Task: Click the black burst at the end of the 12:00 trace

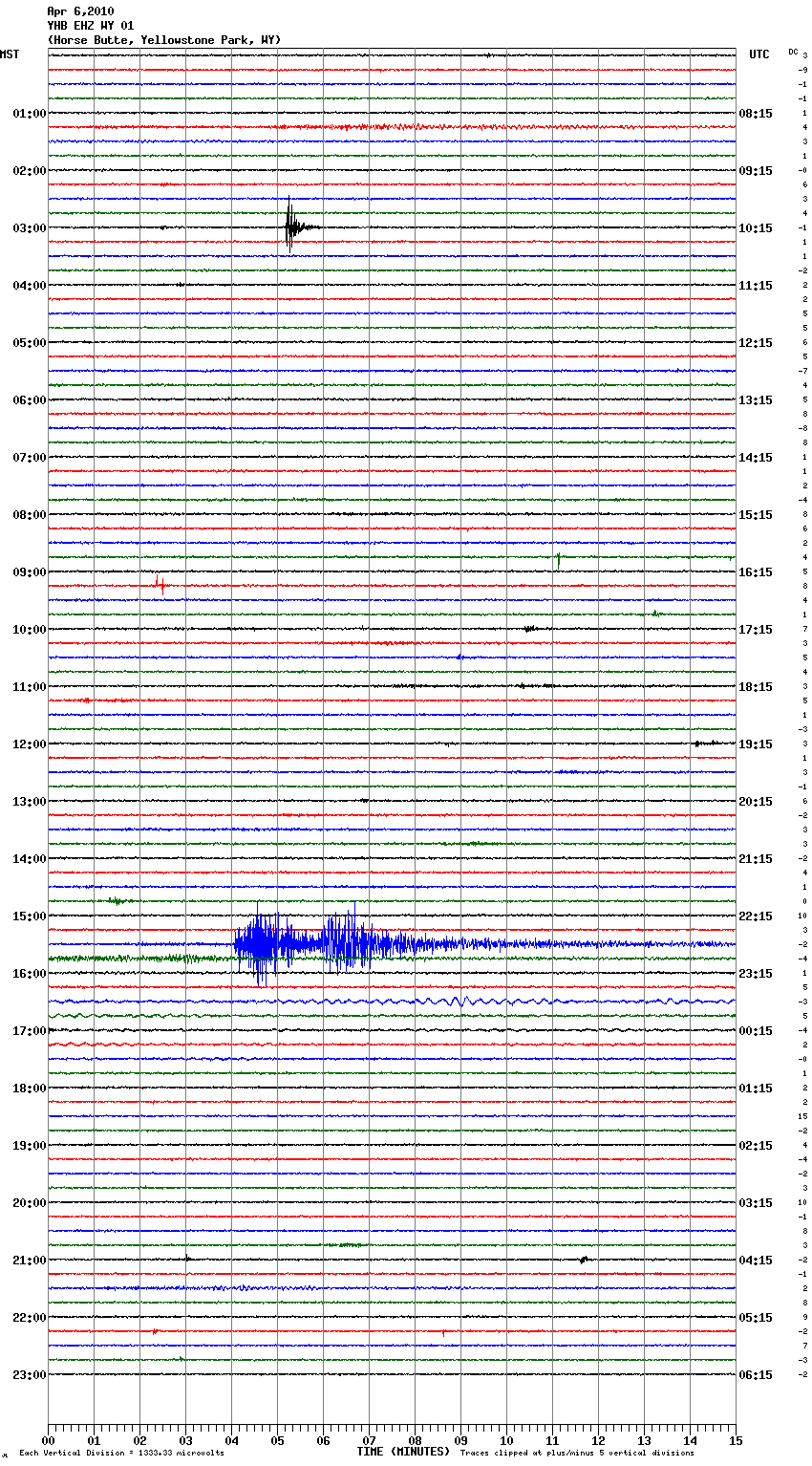Action: (707, 743)
